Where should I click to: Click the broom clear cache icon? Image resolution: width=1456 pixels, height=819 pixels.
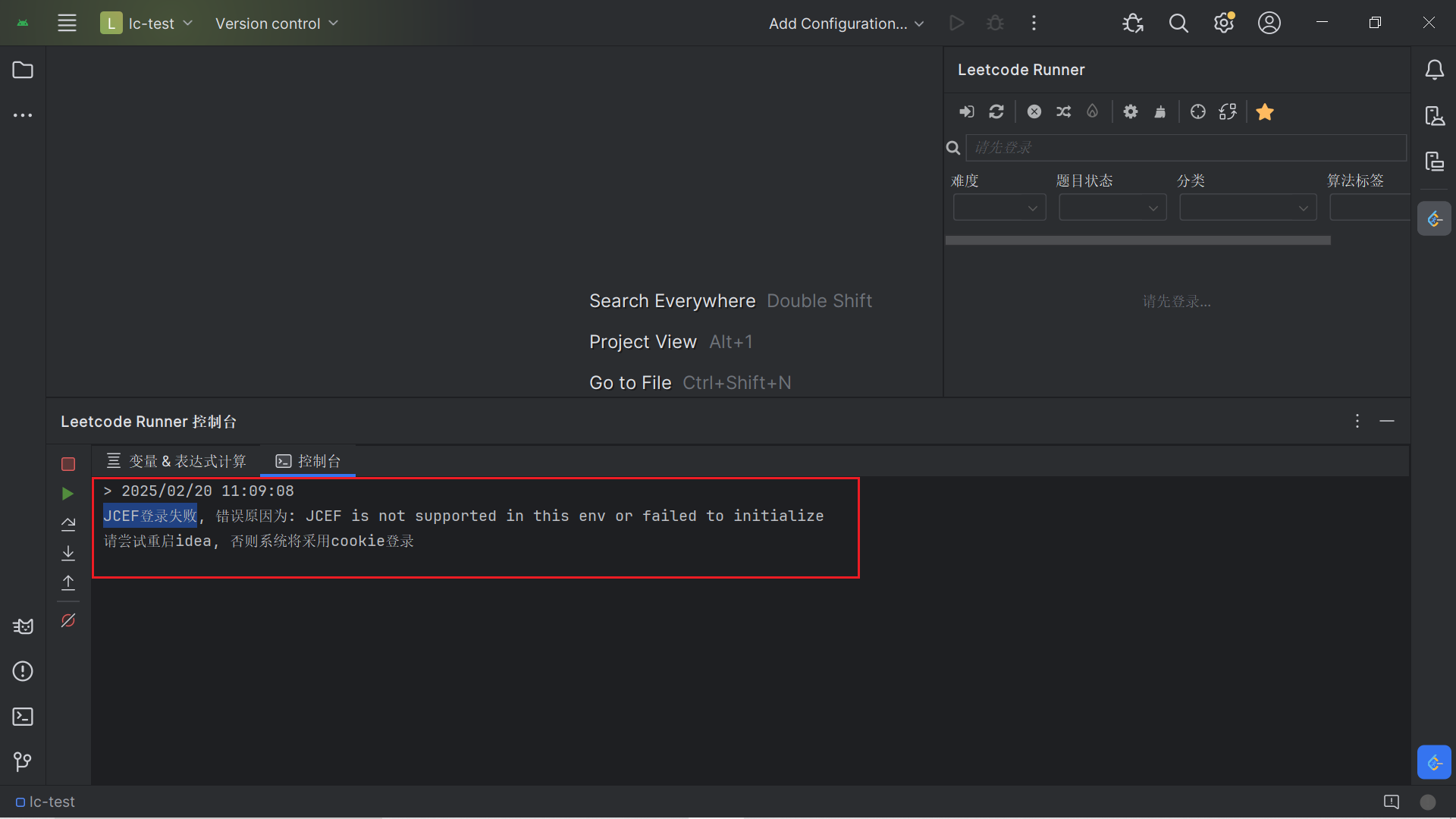(1160, 111)
